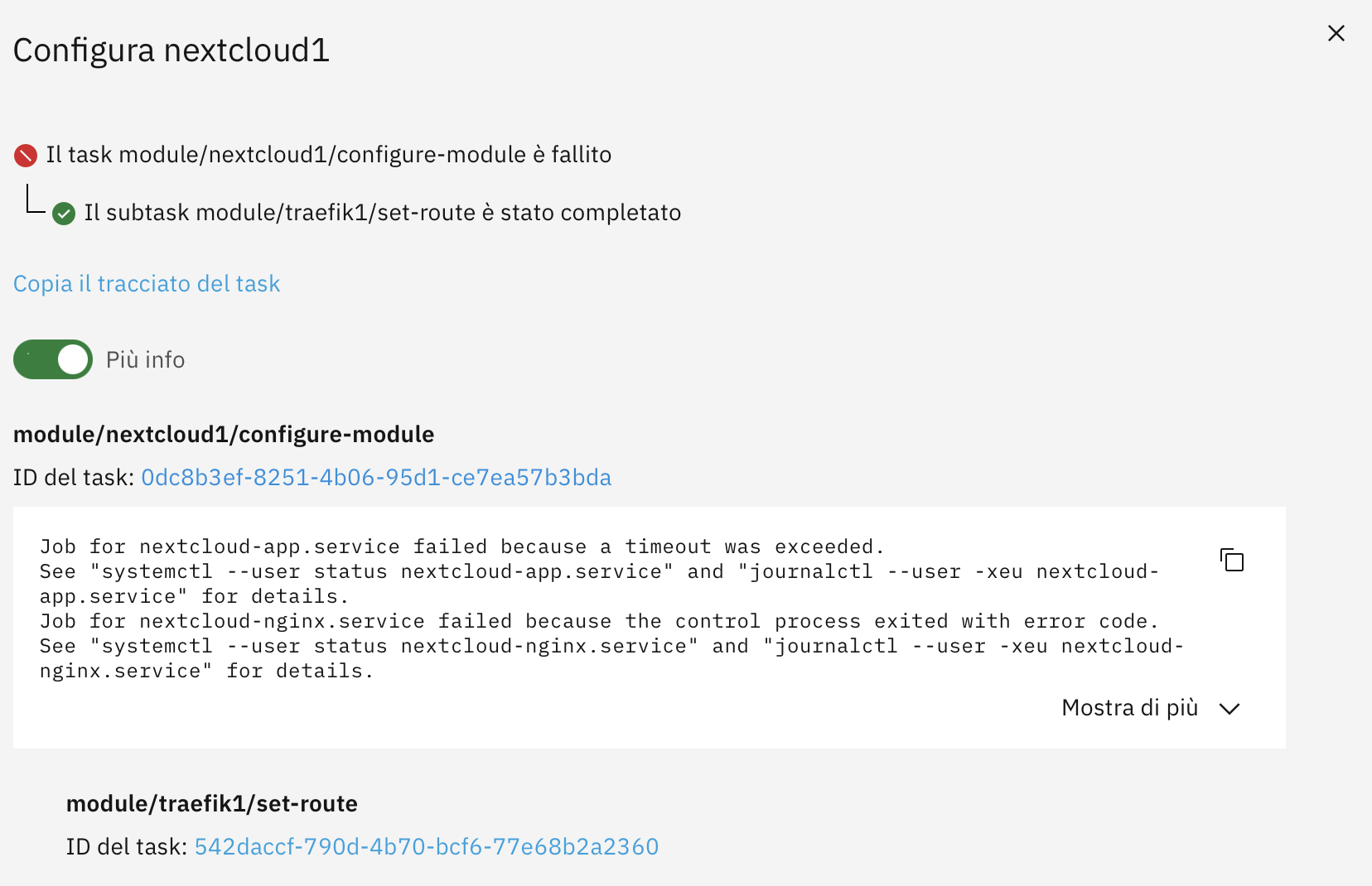Click Copia il tracciato del task link
This screenshot has width=1372, height=886.
click(147, 283)
